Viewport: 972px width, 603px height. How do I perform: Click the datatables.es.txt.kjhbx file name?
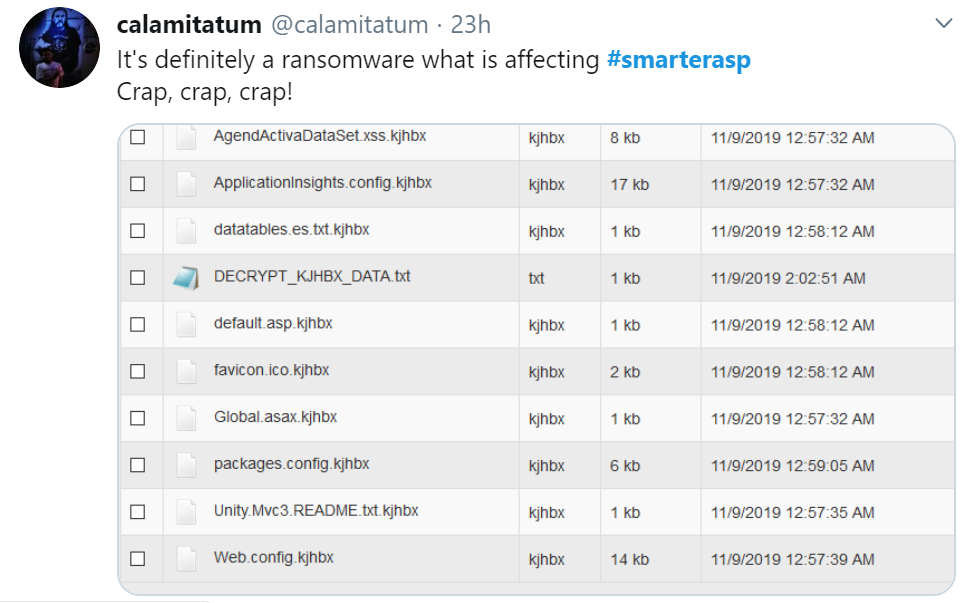291,230
